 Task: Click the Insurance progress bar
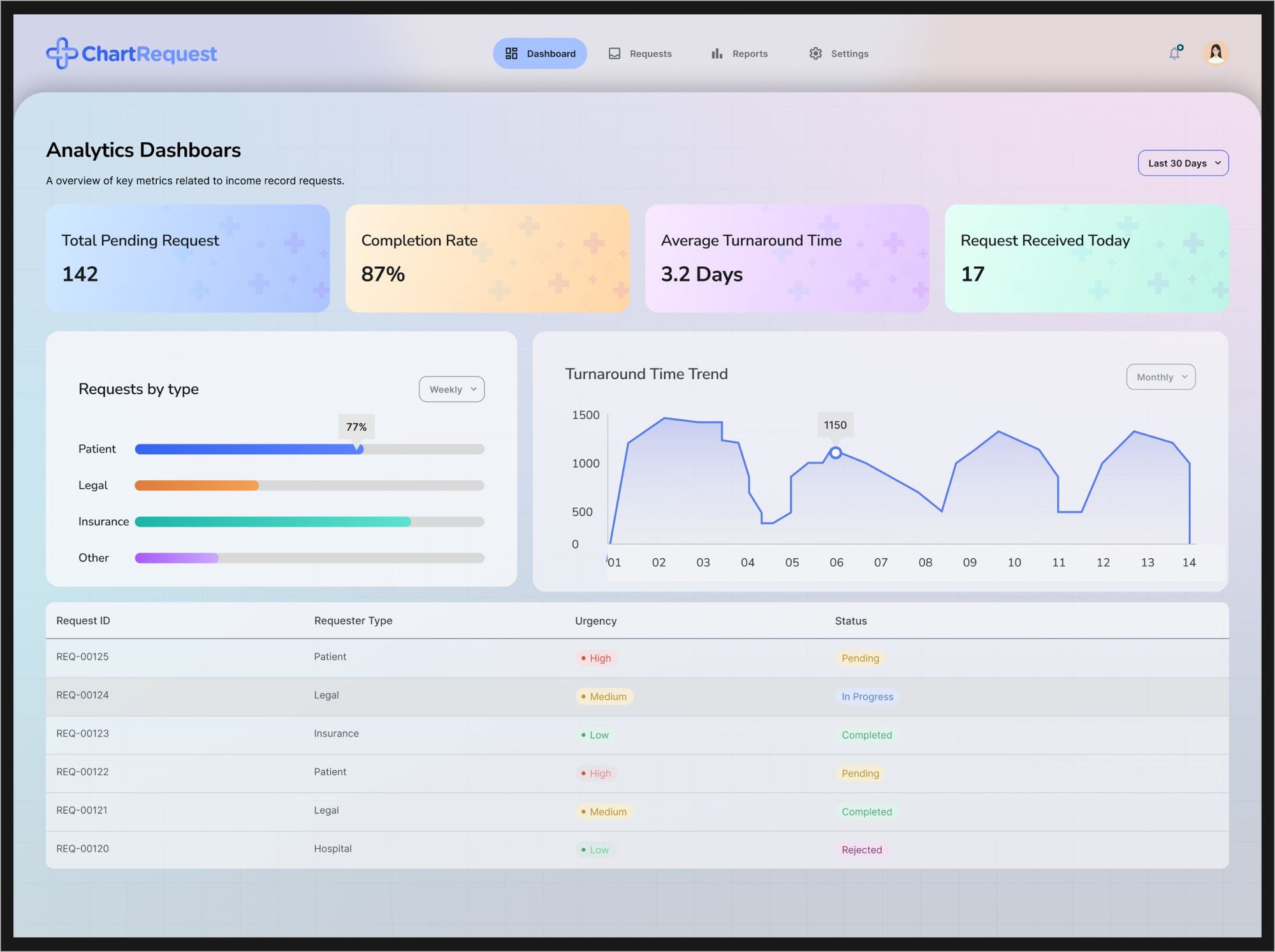point(310,522)
